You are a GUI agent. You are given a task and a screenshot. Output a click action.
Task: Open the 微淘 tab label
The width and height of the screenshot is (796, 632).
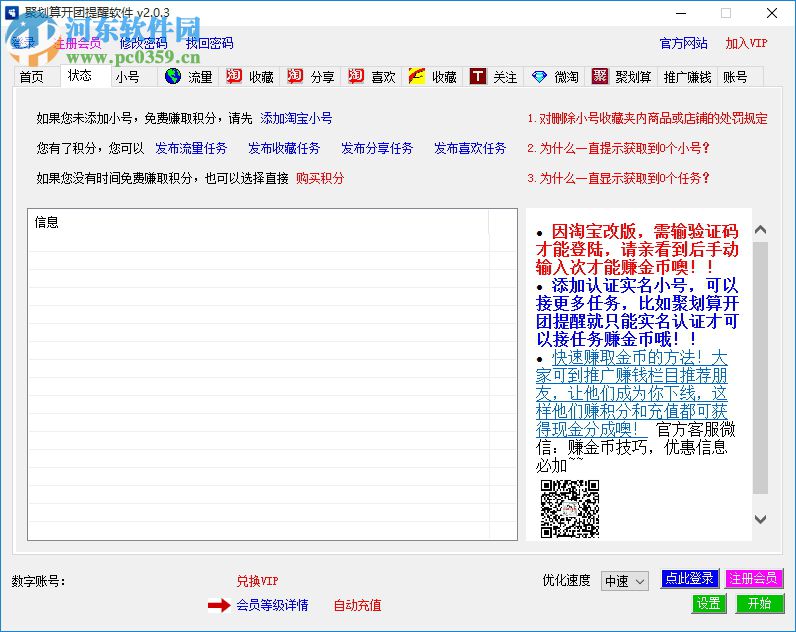pos(566,77)
